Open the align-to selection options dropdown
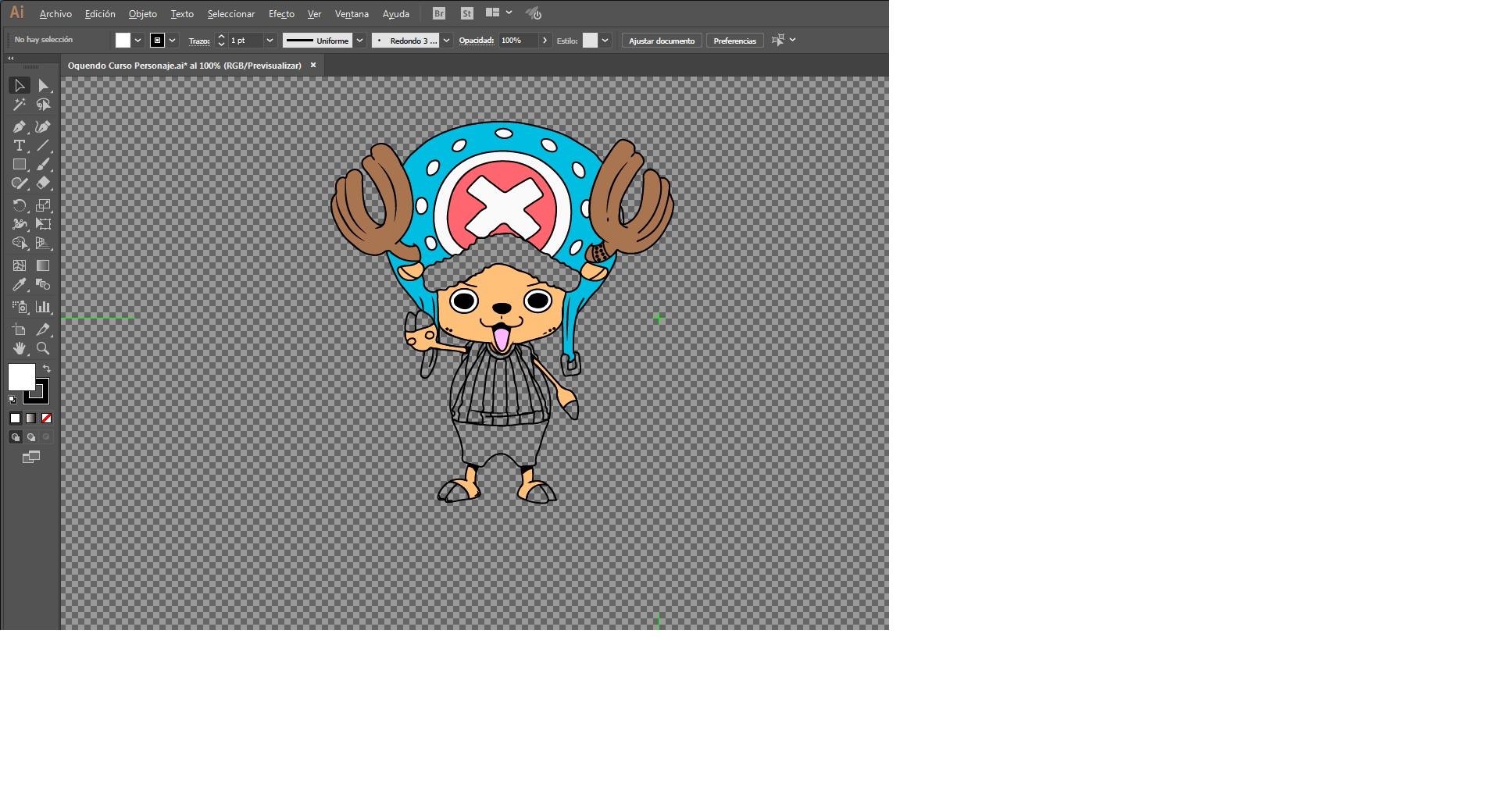The height and width of the screenshot is (812, 1500). [793, 40]
